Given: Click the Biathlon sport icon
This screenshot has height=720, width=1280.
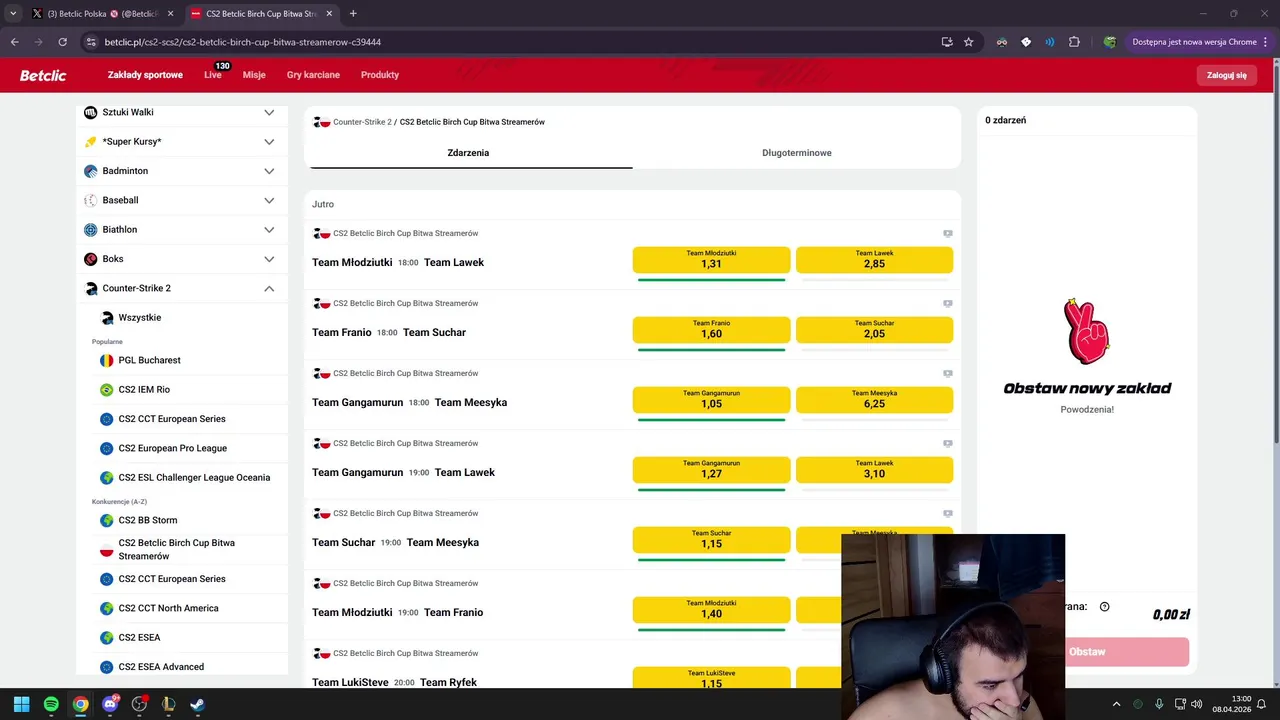Looking at the screenshot, I should click(91, 230).
